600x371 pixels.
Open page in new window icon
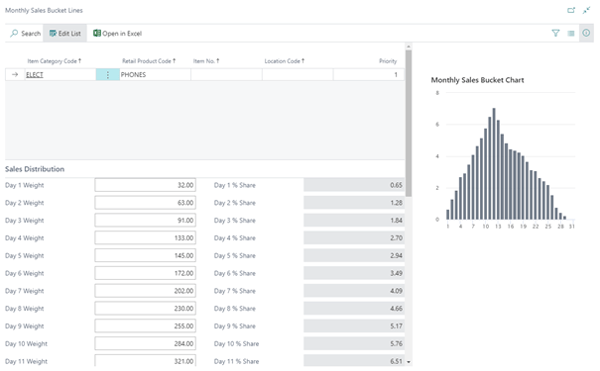pyautogui.click(x=571, y=10)
